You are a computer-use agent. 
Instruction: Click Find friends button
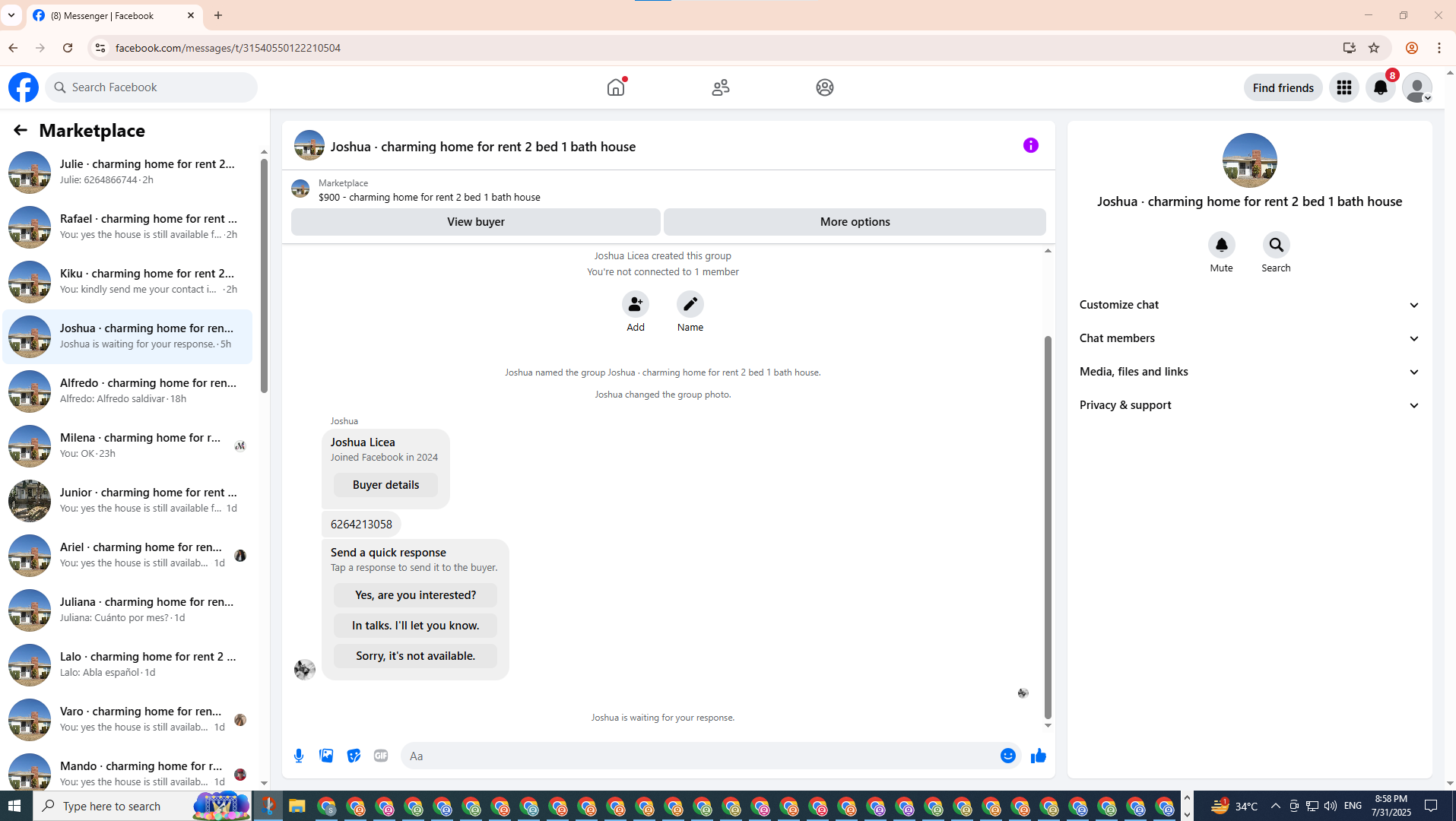[1283, 87]
